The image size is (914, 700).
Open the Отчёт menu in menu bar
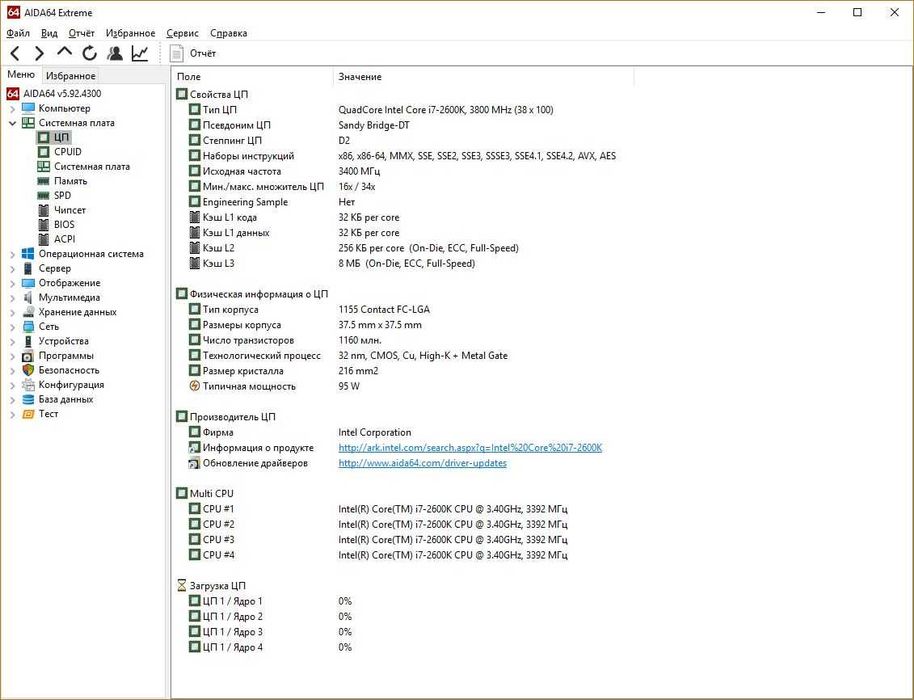(81, 33)
